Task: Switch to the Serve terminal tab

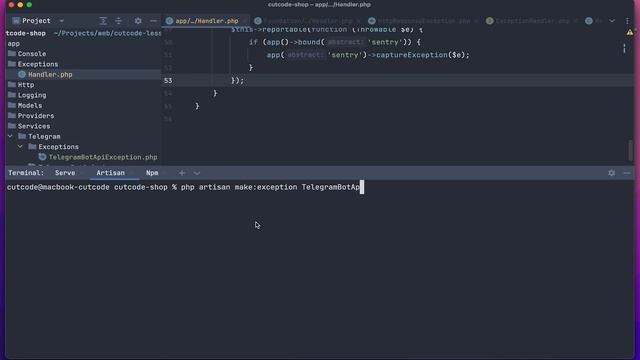Action: tap(65, 173)
